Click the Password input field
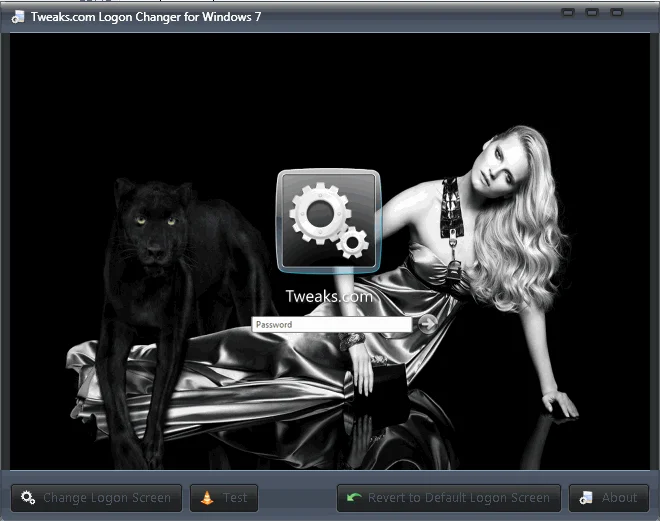 (332, 324)
